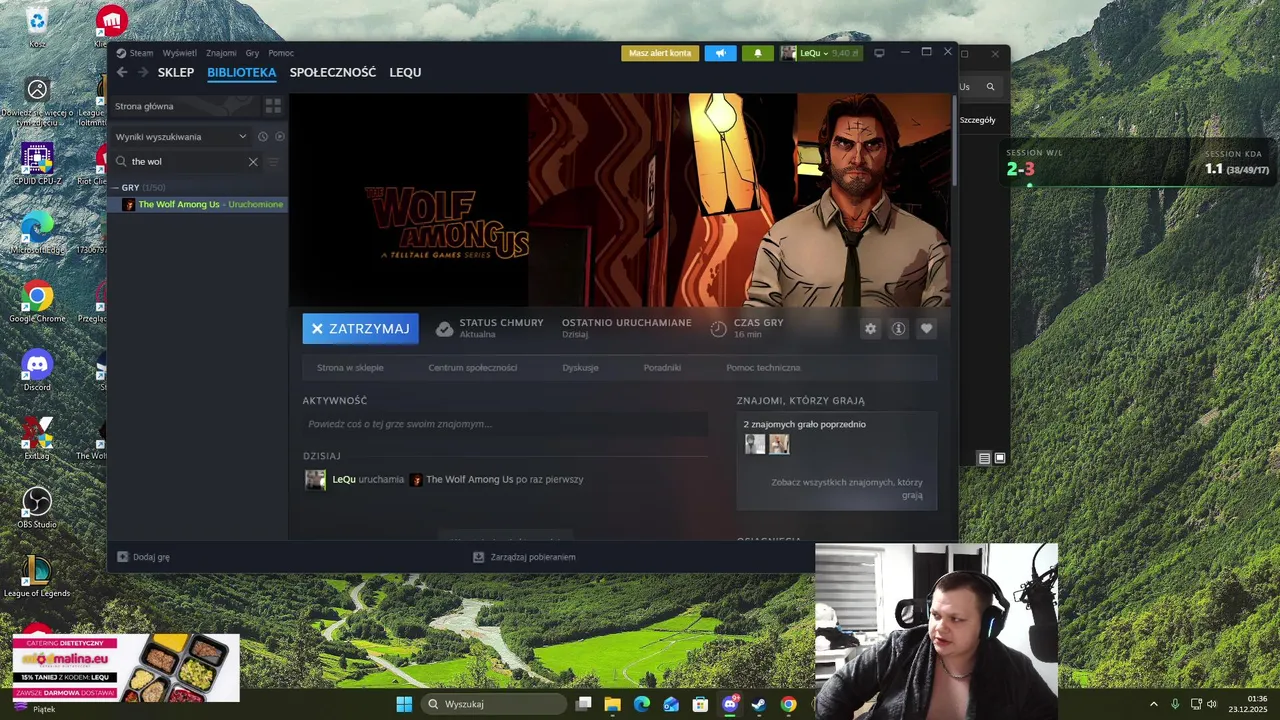Open League of Legends desktop shortcut
This screenshot has height=720, width=1280.
point(37,577)
